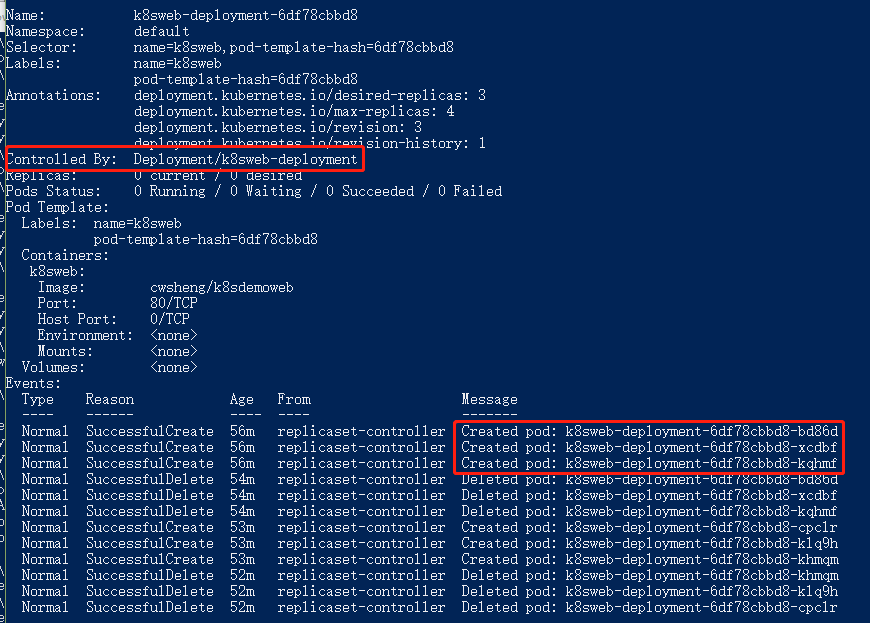Image resolution: width=870 pixels, height=623 pixels.
Task: Click Deleted pod entry ending cpclr
Action: tap(649, 608)
